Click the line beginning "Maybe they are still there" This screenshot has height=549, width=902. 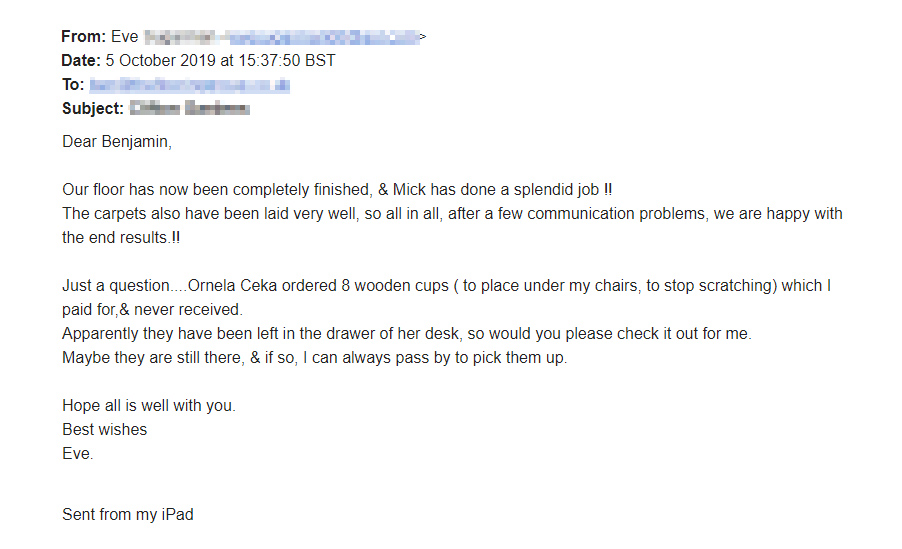point(314,357)
